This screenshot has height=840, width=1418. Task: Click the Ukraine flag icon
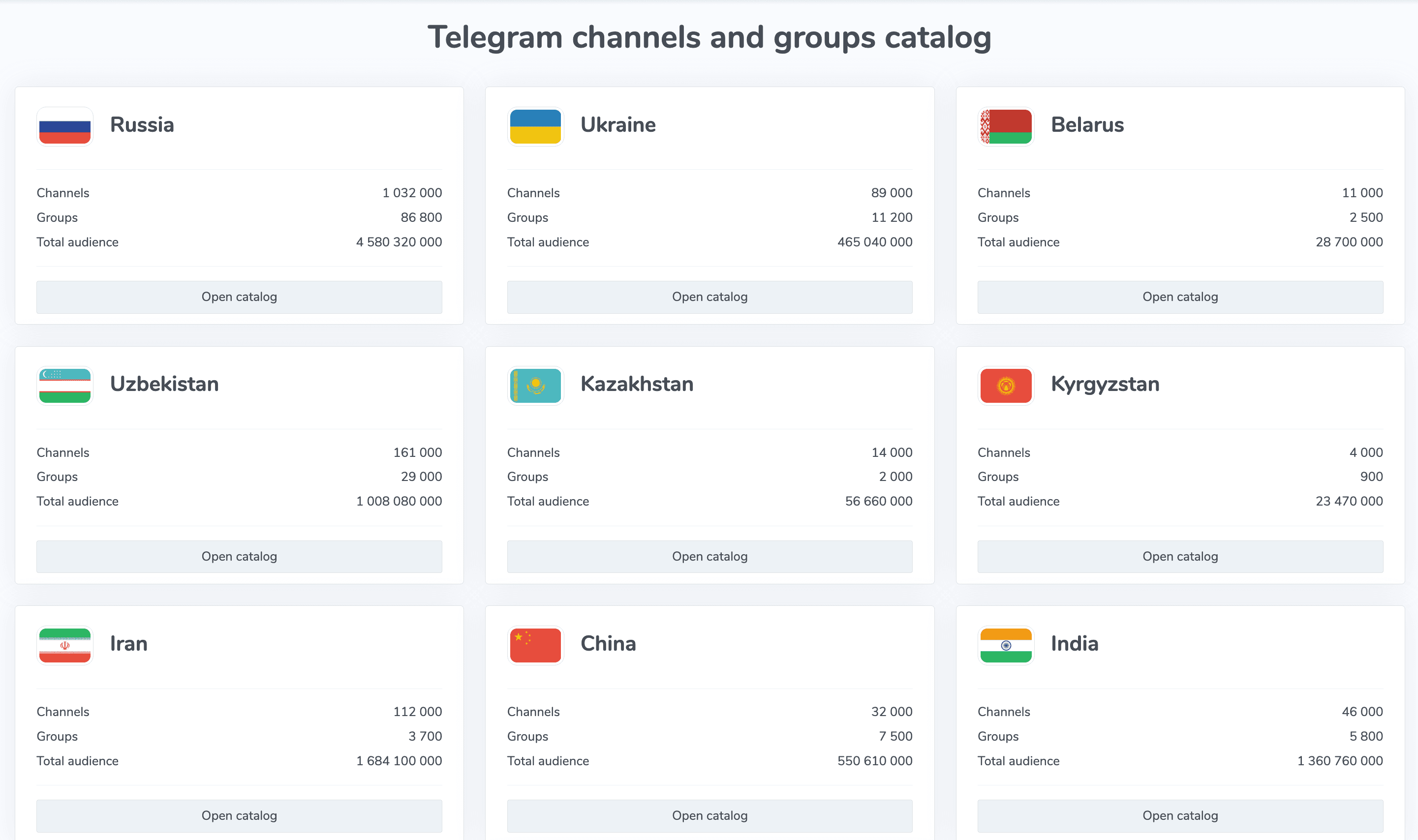pyautogui.click(x=535, y=126)
